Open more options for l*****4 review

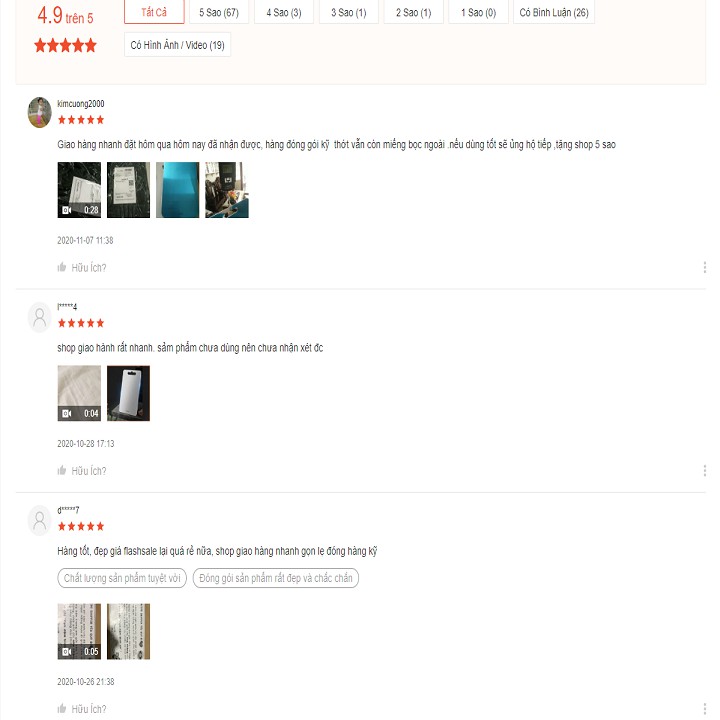pos(704,470)
